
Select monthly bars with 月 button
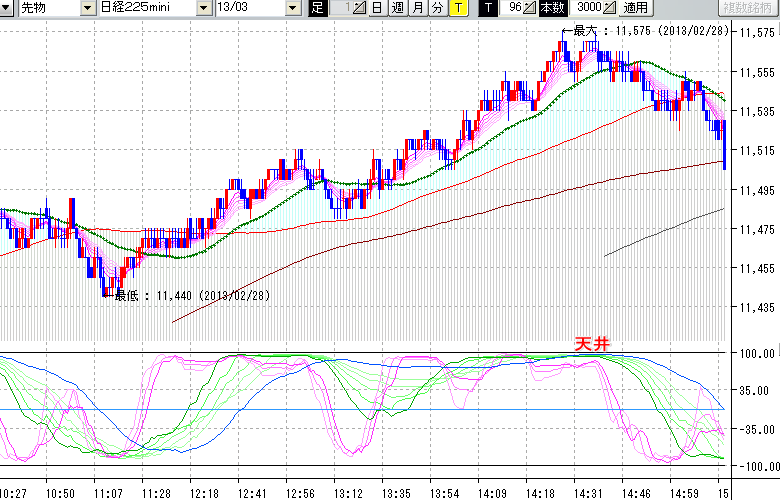[x=417, y=9]
